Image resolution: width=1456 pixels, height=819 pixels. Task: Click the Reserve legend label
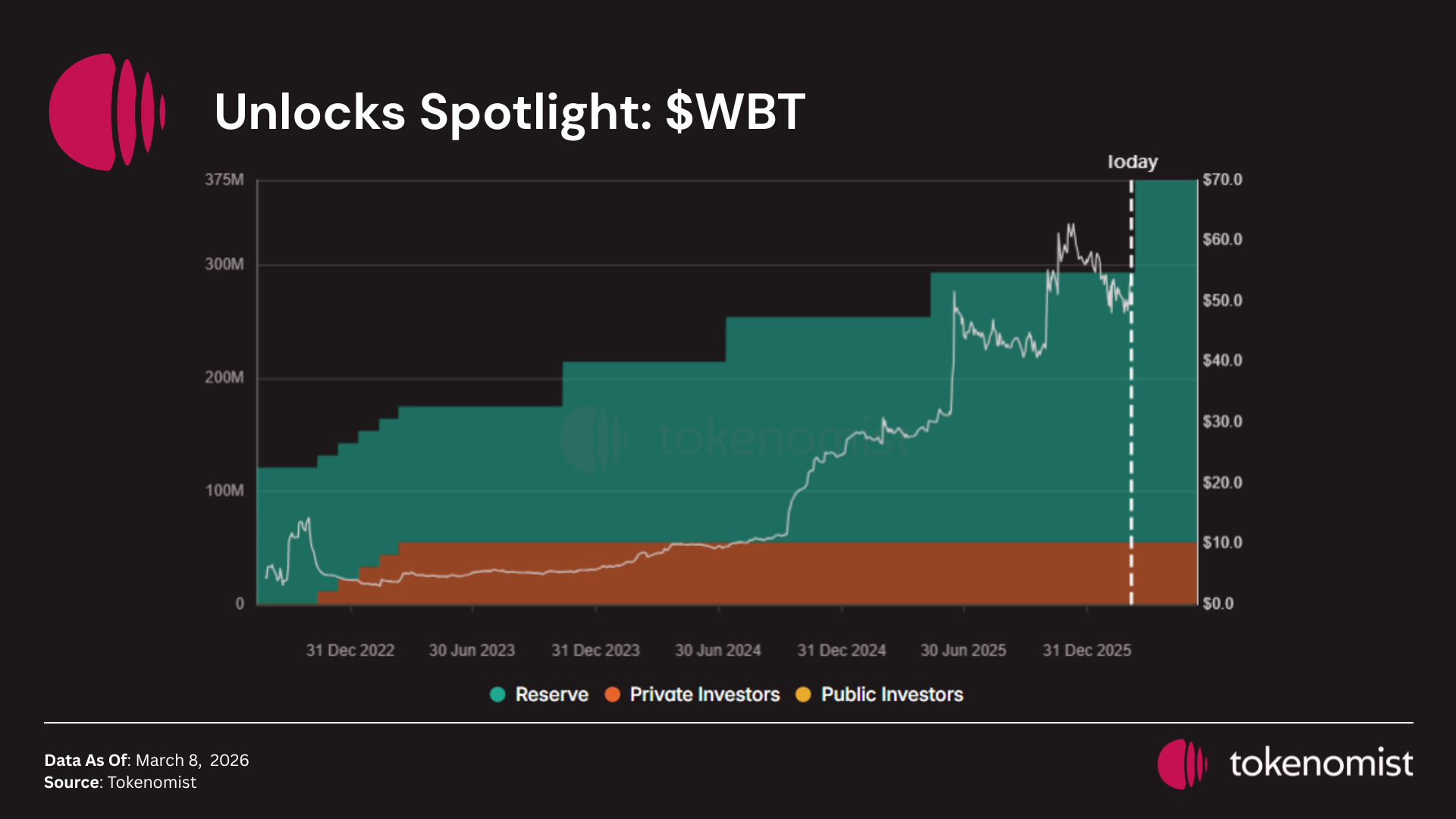point(551,695)
